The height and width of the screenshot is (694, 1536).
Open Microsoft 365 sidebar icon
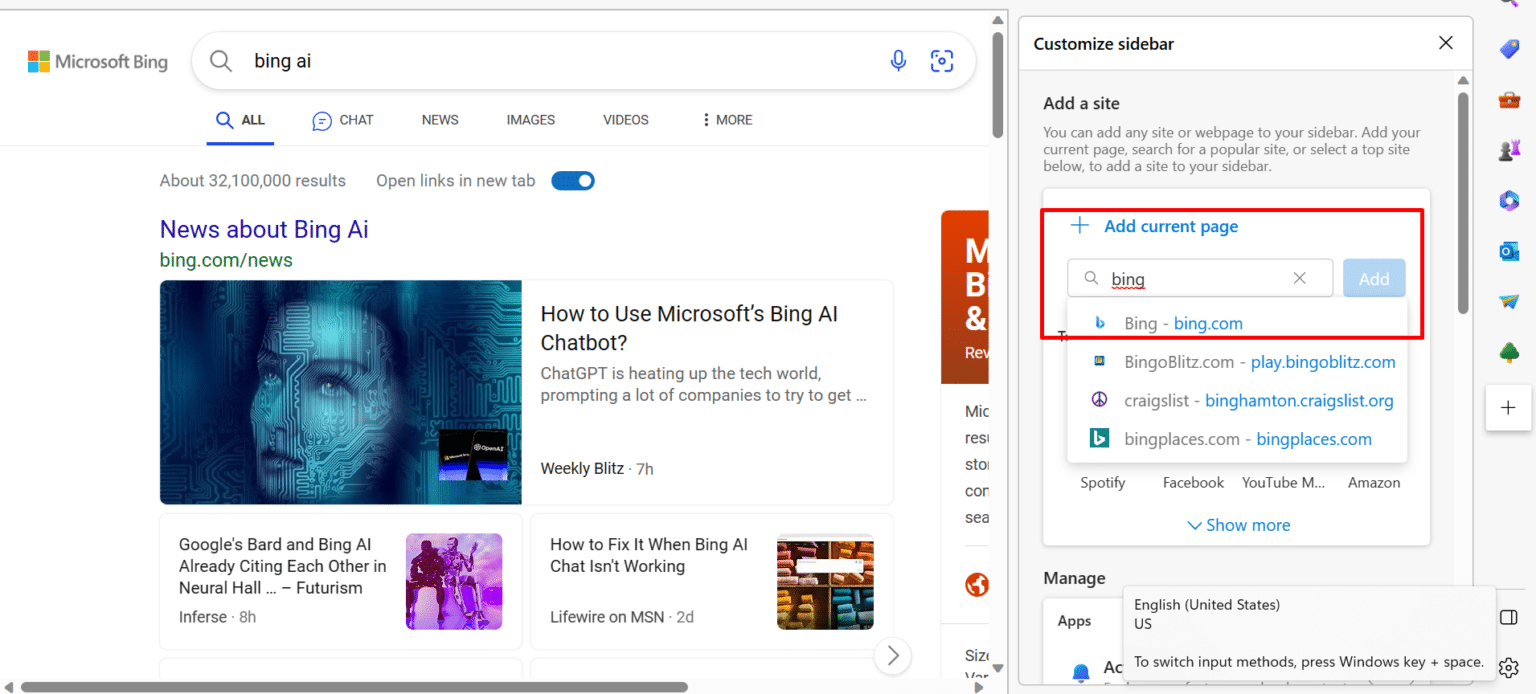click(1509, 200)
